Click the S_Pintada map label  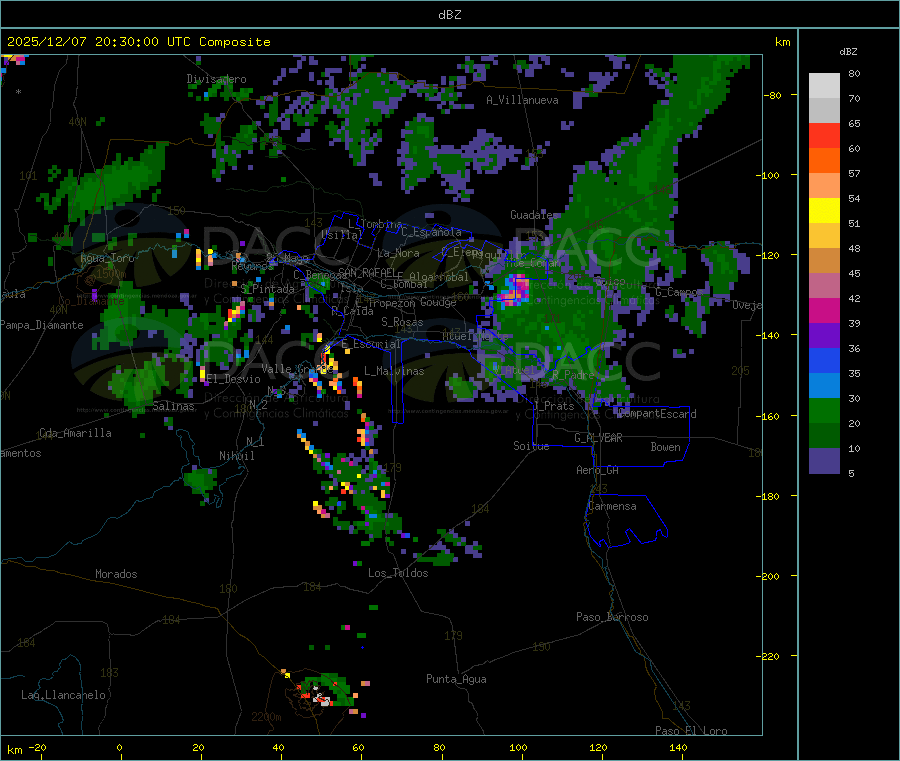click(x=267, y=289)
